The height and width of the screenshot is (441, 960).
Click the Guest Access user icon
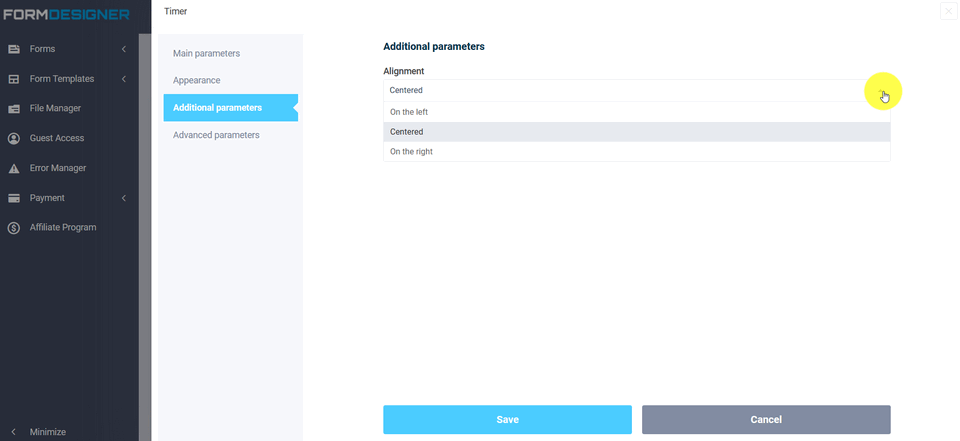coord(14,138)
